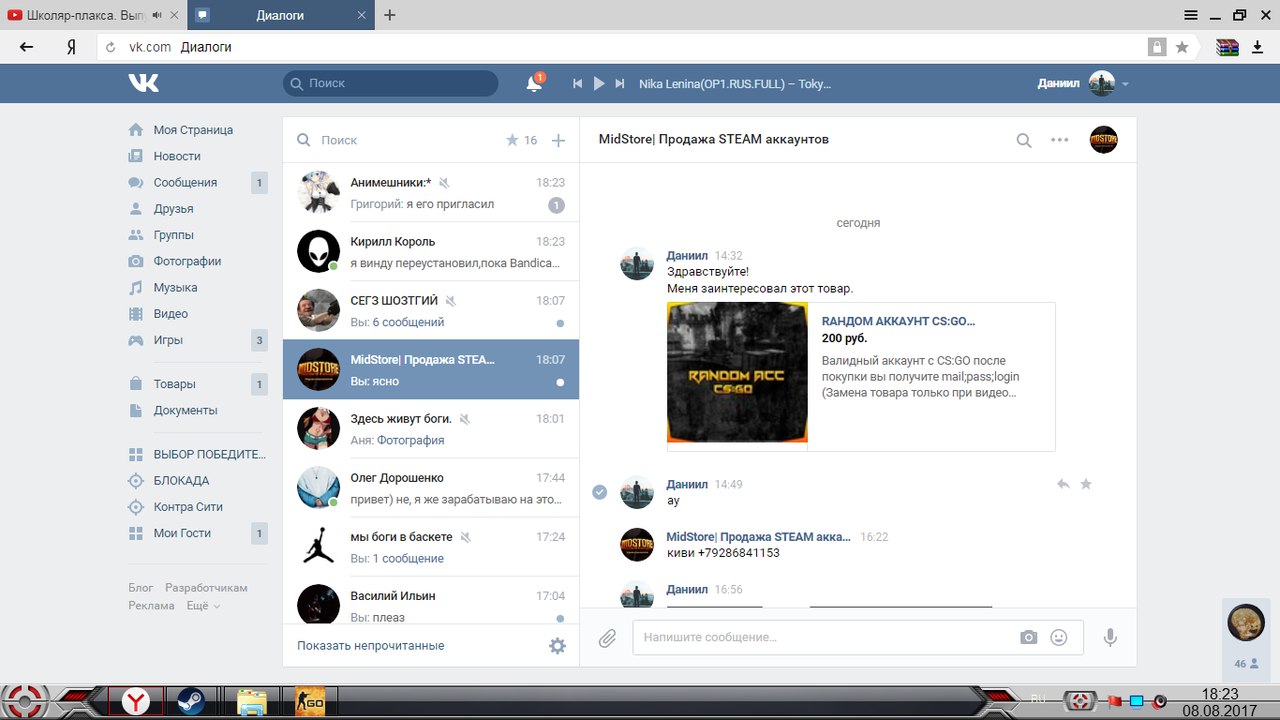Image resolution: width=1280 pixels, height=720 pixels.
Task: Open a new browser tab
Action: coord(390,15)
